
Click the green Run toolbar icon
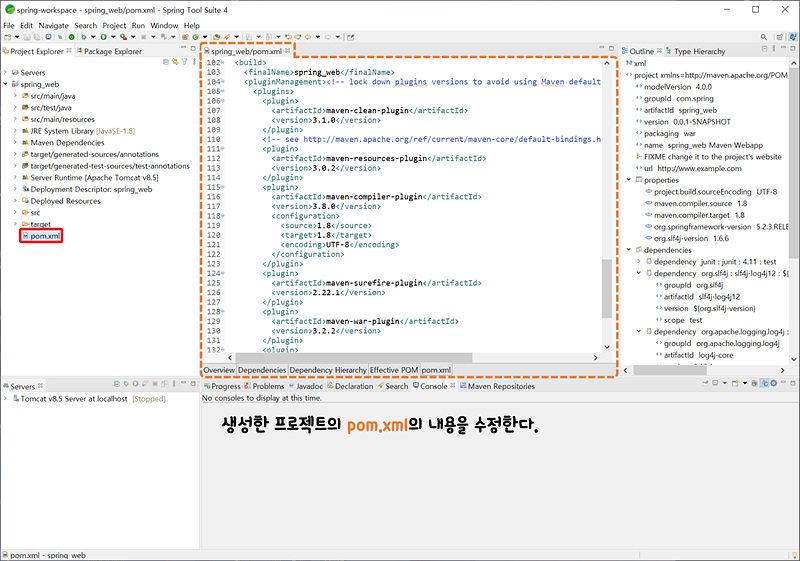click(103, 37)
